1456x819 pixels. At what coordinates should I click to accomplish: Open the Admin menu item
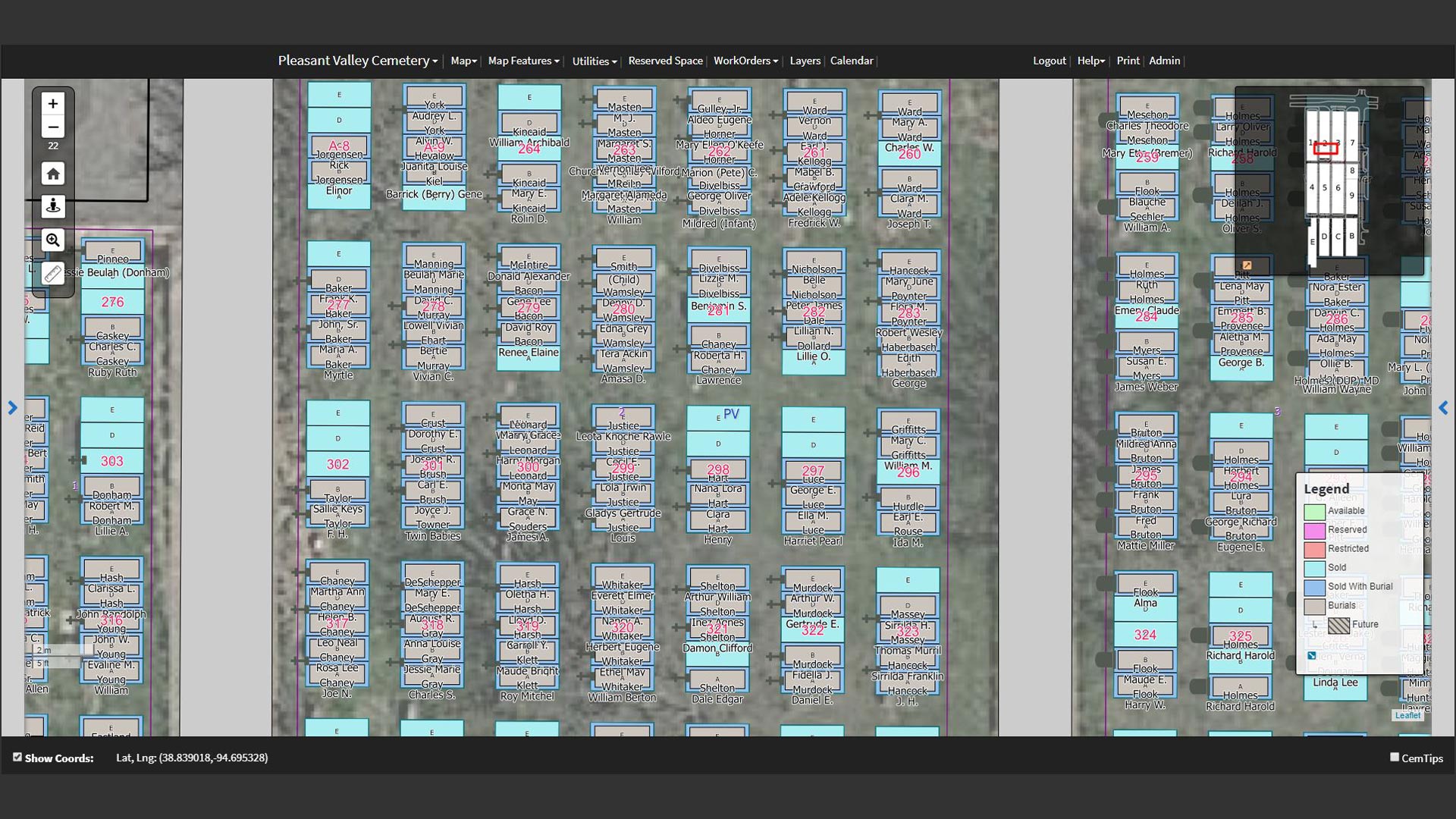point(1164,61)
